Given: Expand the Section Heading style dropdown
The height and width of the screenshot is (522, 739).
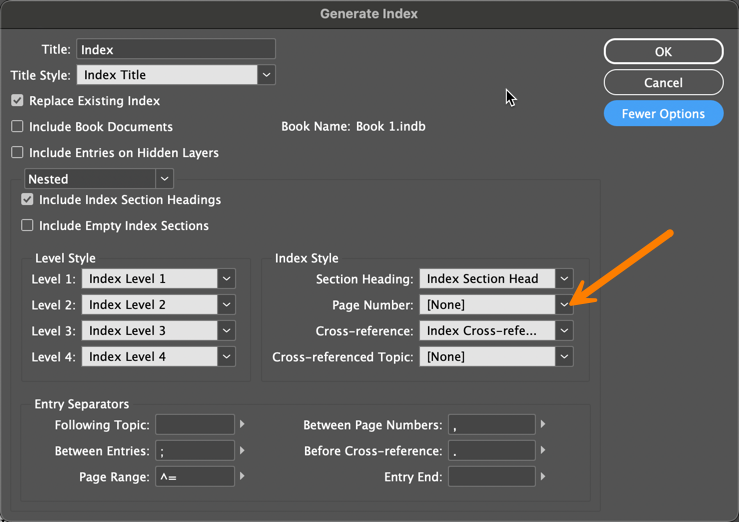Looking at the screenshot, I should [564, 279].
